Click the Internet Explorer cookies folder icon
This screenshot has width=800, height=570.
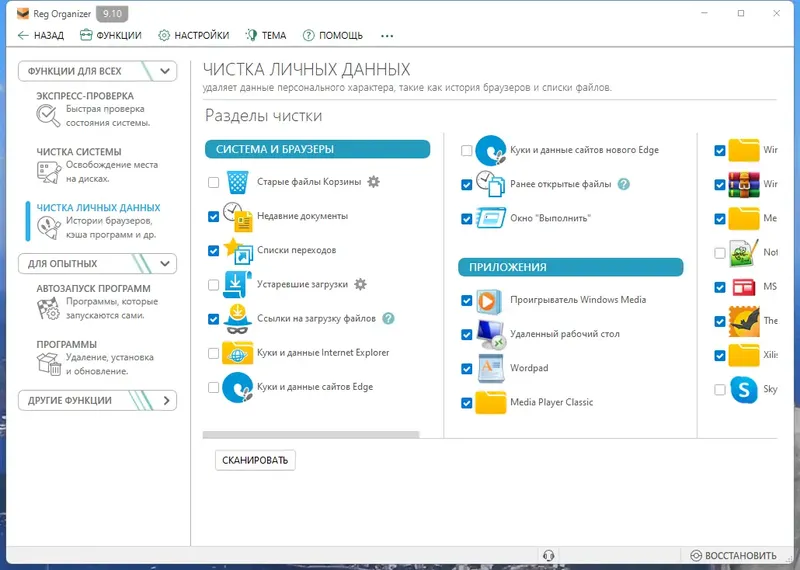pyautogui.click(x=238, y=353)
